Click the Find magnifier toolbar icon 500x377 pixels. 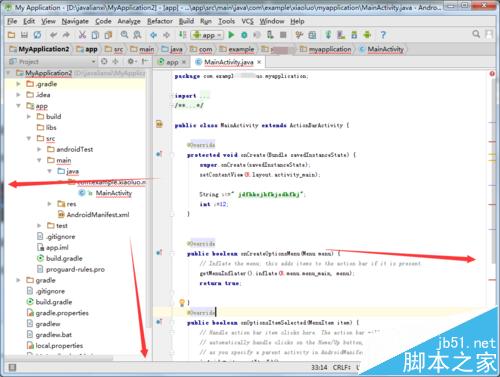pyautogui.click(x=124, y=35)
